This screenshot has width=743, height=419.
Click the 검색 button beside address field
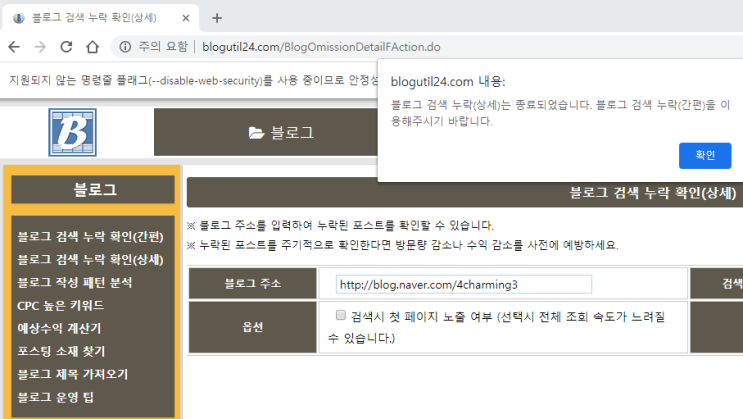[716, 283]
